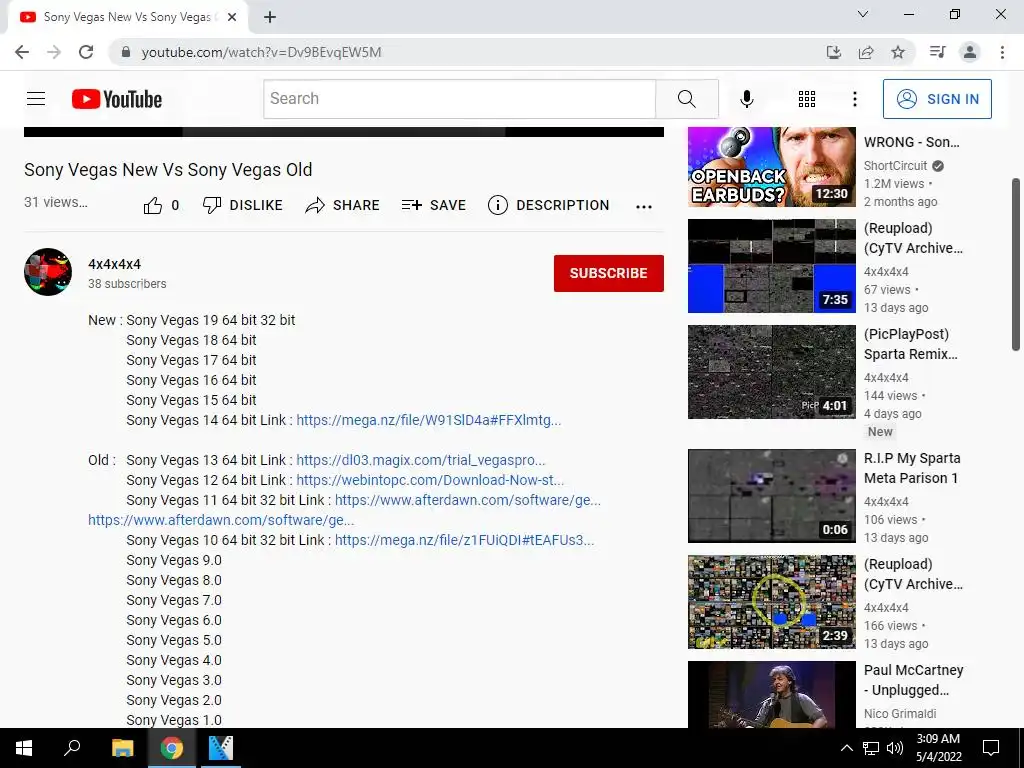1024x768 pixels.
Task: Open YouTube settings three-dot menu
Action: pos(854,99)
